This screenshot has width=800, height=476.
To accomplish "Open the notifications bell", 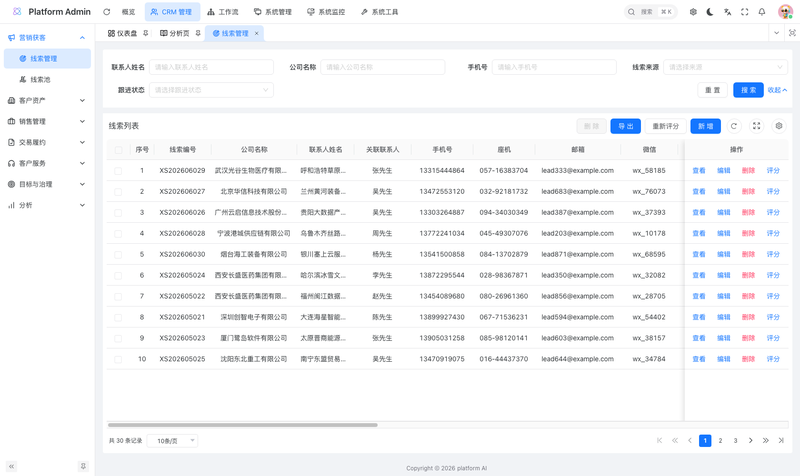I will click(762, 12).
